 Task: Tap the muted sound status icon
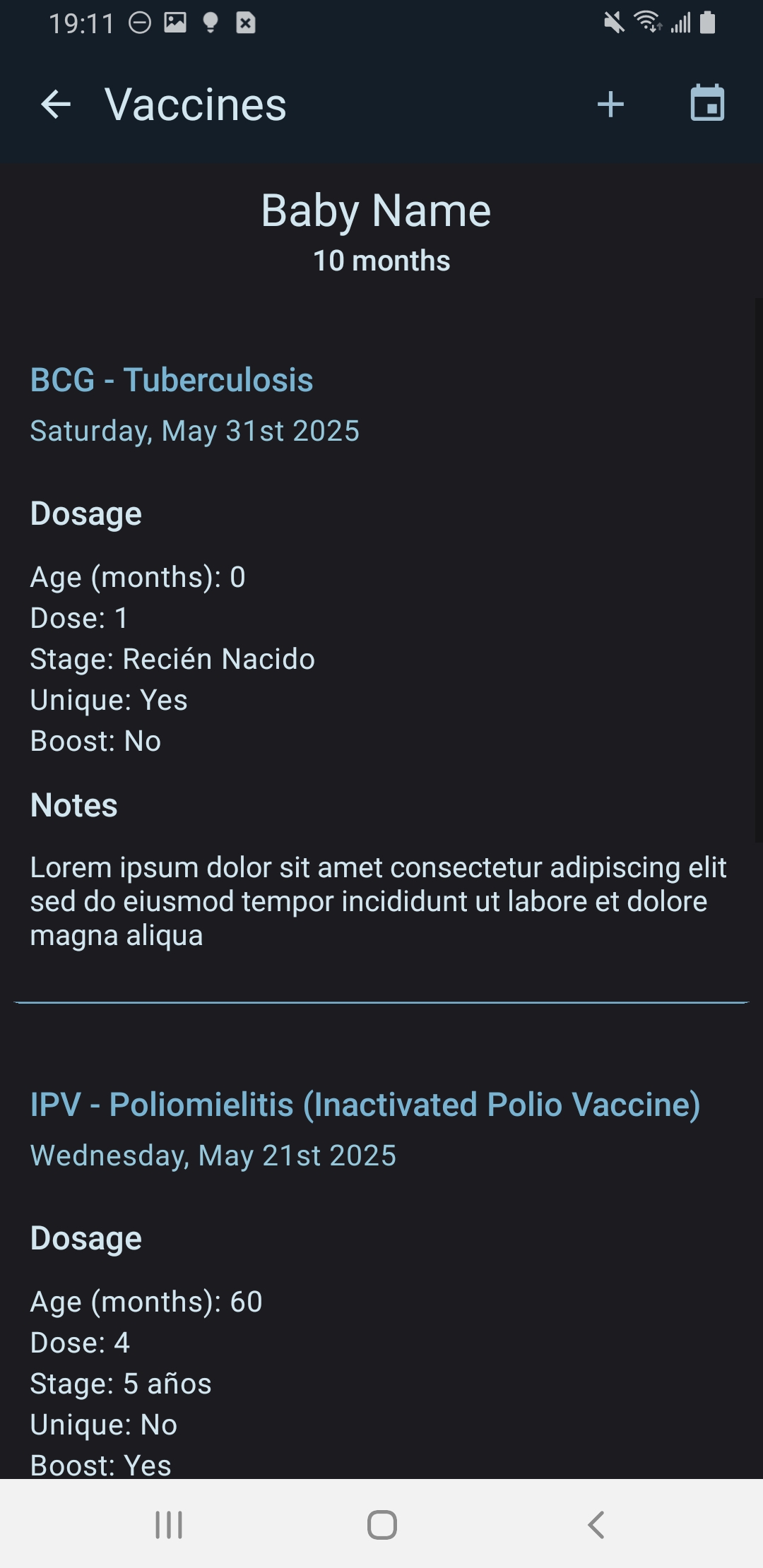[614, 23]
